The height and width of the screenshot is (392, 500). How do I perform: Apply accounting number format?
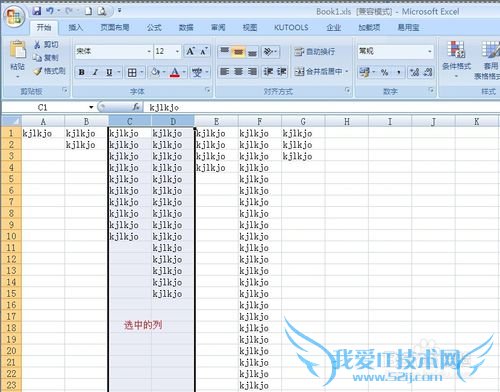pyautogui.click(x=365, y=72)
